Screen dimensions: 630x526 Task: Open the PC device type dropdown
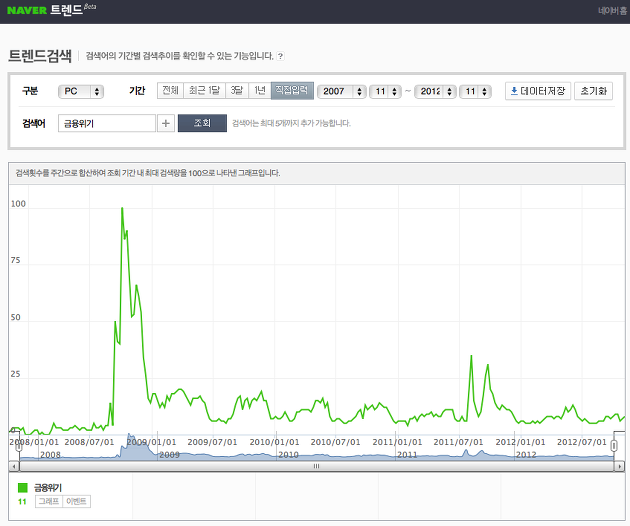tap(81, 91)
